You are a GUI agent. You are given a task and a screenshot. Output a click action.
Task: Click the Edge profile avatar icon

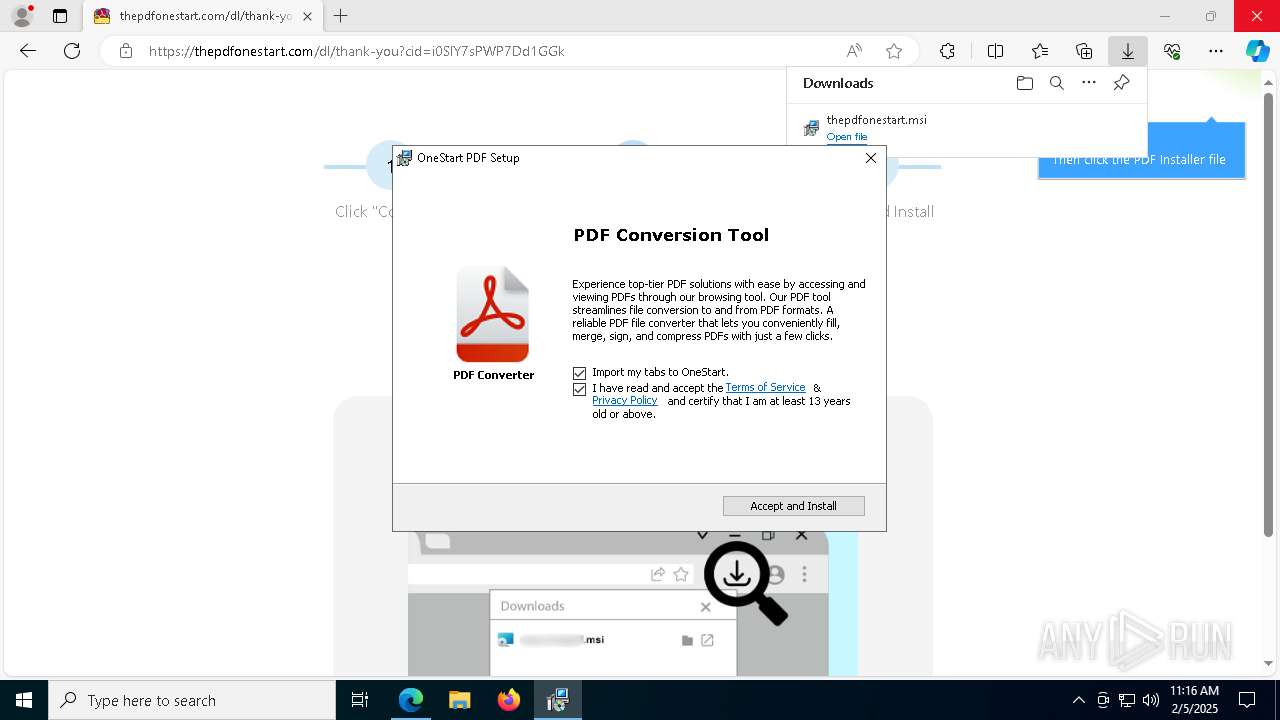tap(21, 16)
